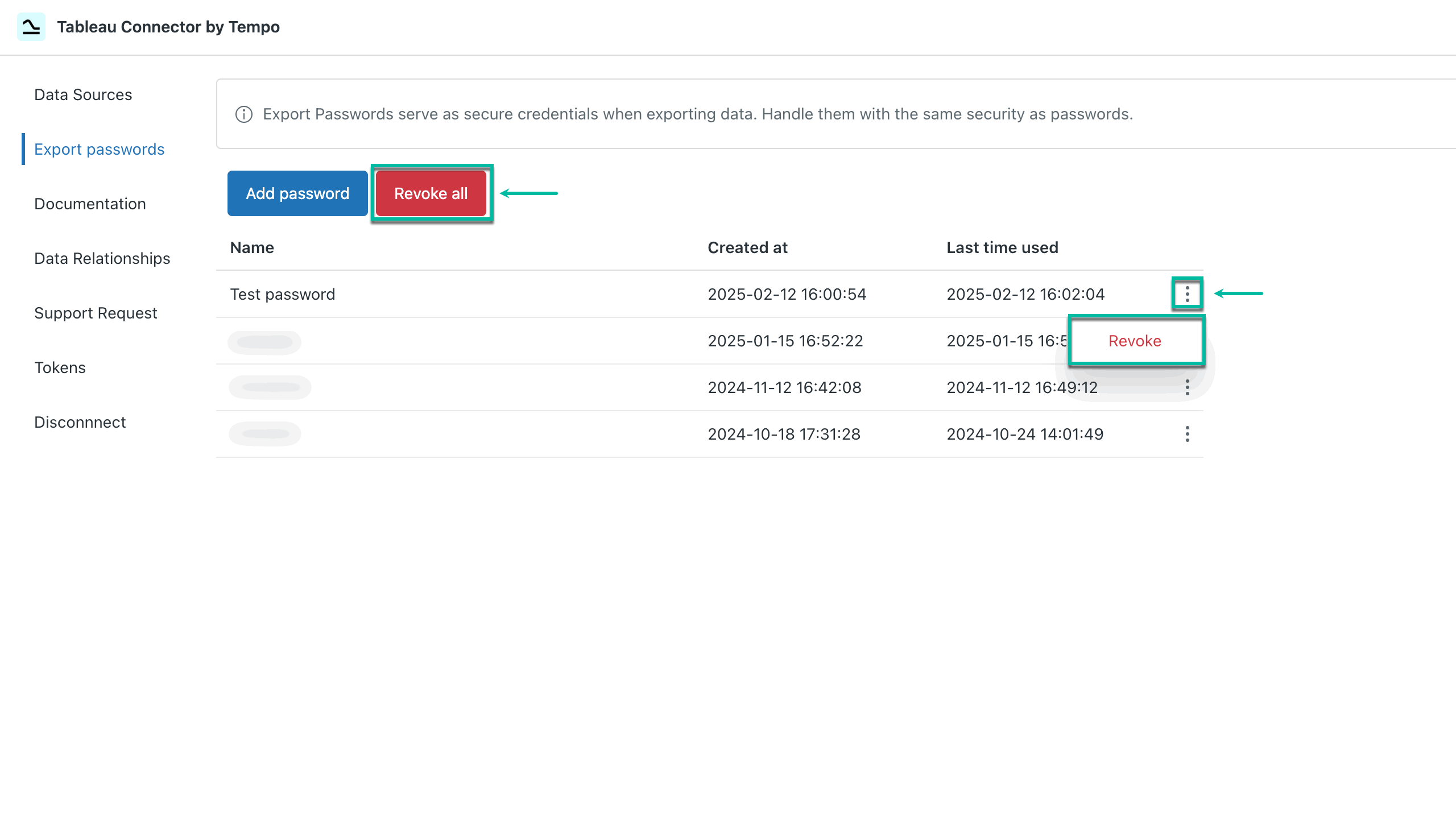1456x819 pixels.
Task: Click the Tableau Connector by Tempo title
Action: 168,26
